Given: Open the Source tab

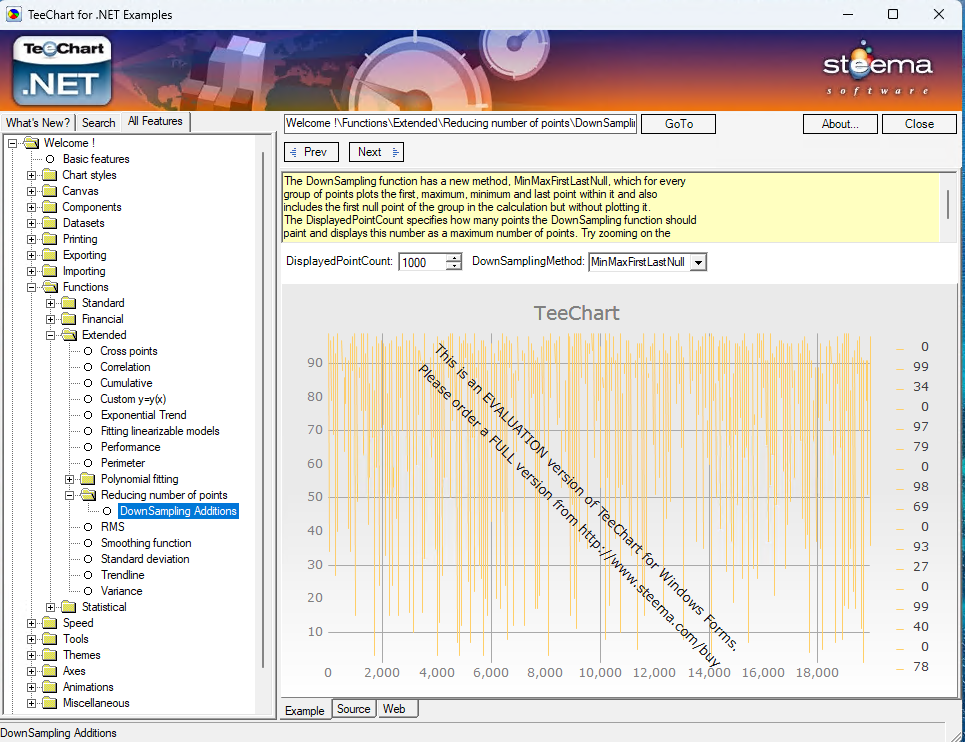Looking at the screenshot, I should click(x=353, y=709).
